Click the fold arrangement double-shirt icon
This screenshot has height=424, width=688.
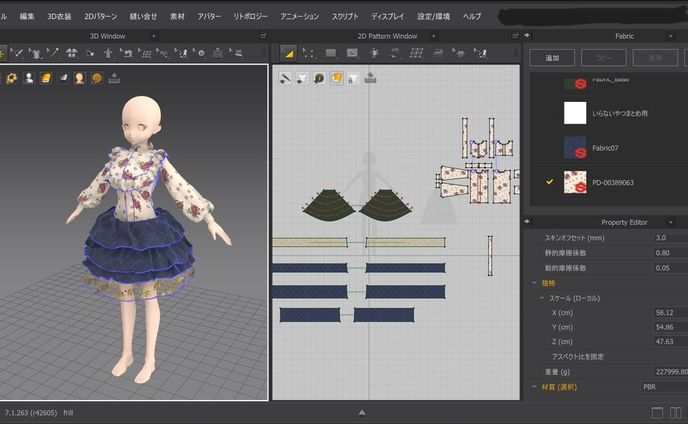pos(72,53)
